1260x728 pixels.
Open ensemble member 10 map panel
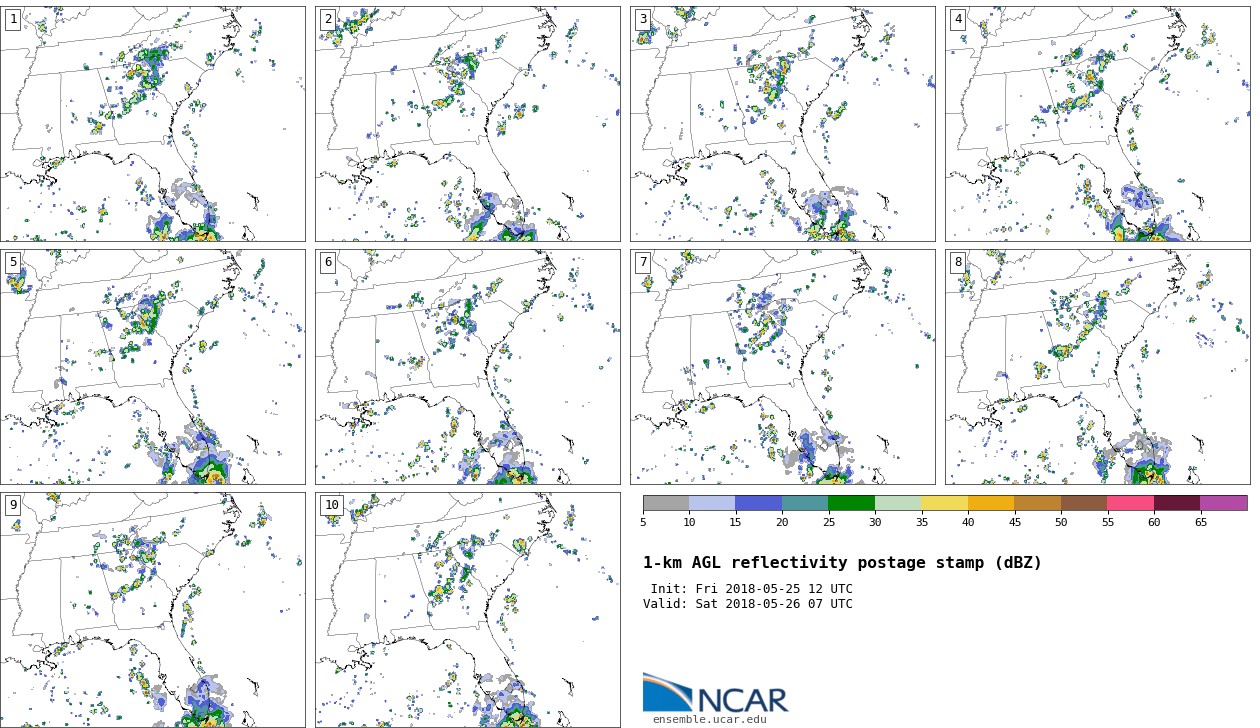(x=468, y=610)
